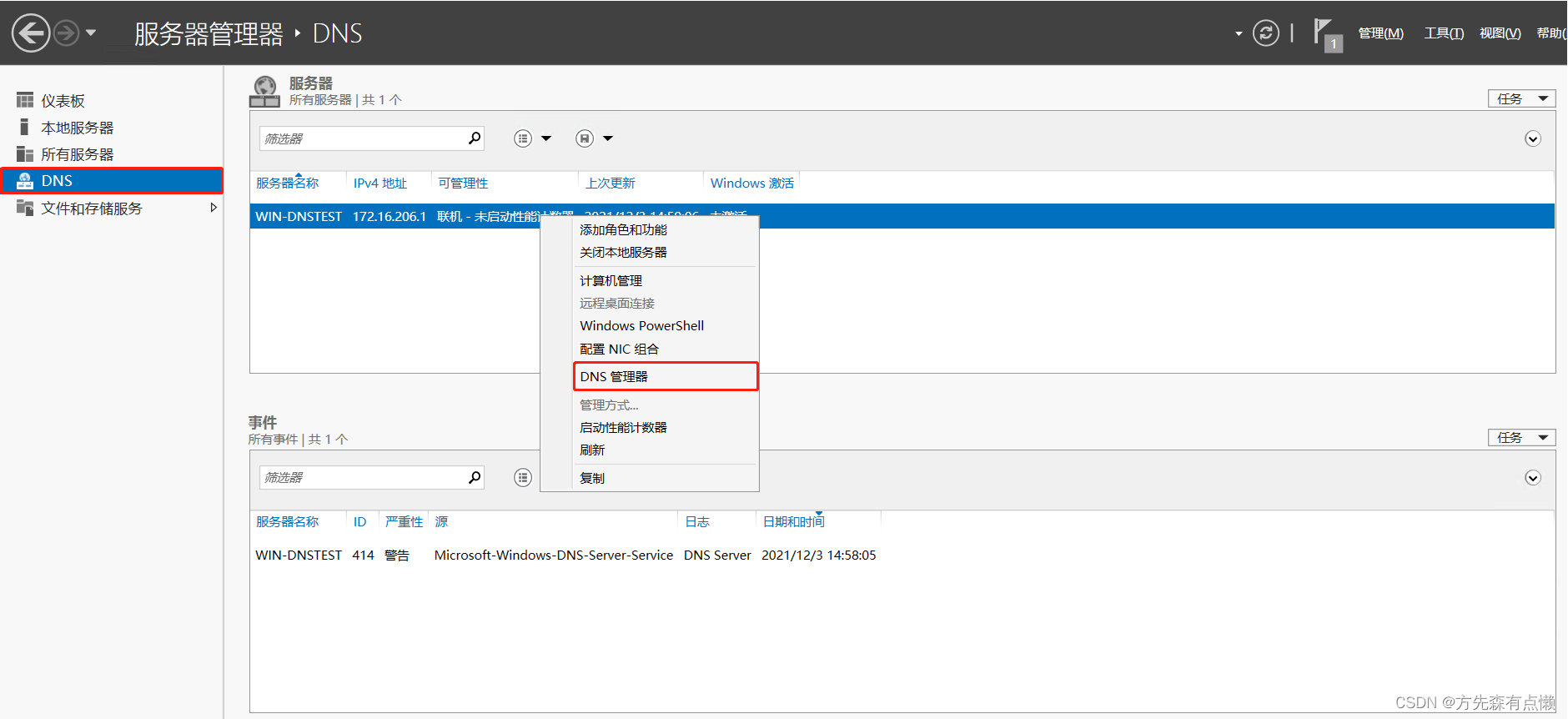Choose 刷新 from context menu
The width and height of the screenshot is (1568, 719).
(x=592, y=450)
